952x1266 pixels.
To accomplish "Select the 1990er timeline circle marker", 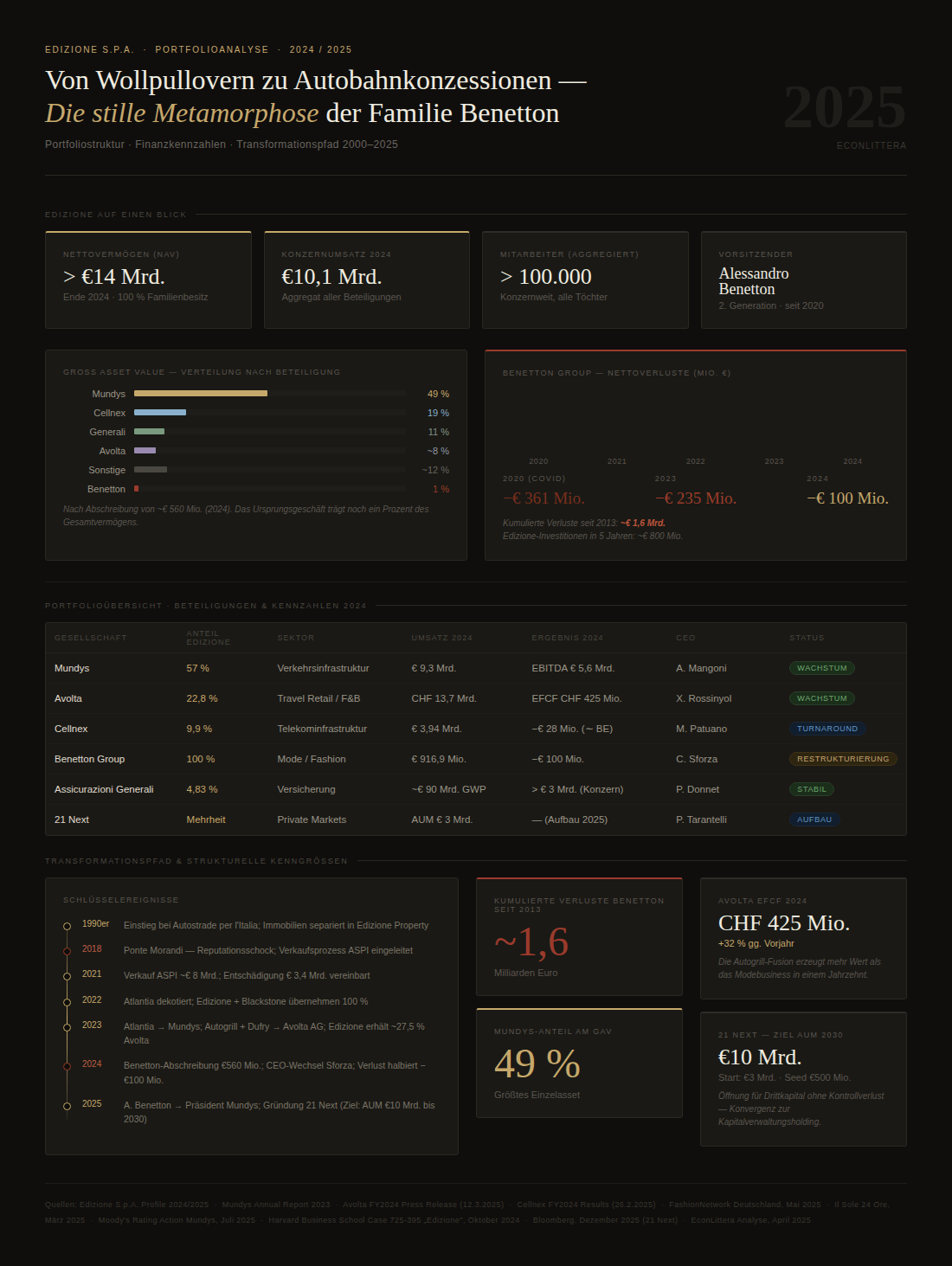I will tap(67, 926).
